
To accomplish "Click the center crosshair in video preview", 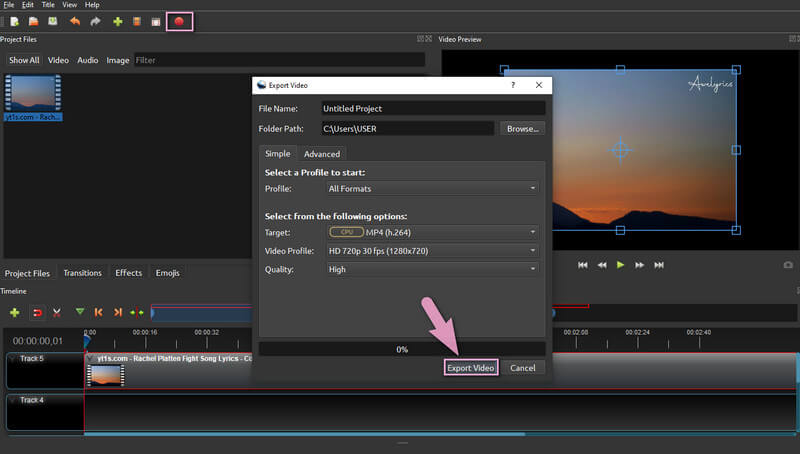I will pyautogui.click(x=620, y=150).
